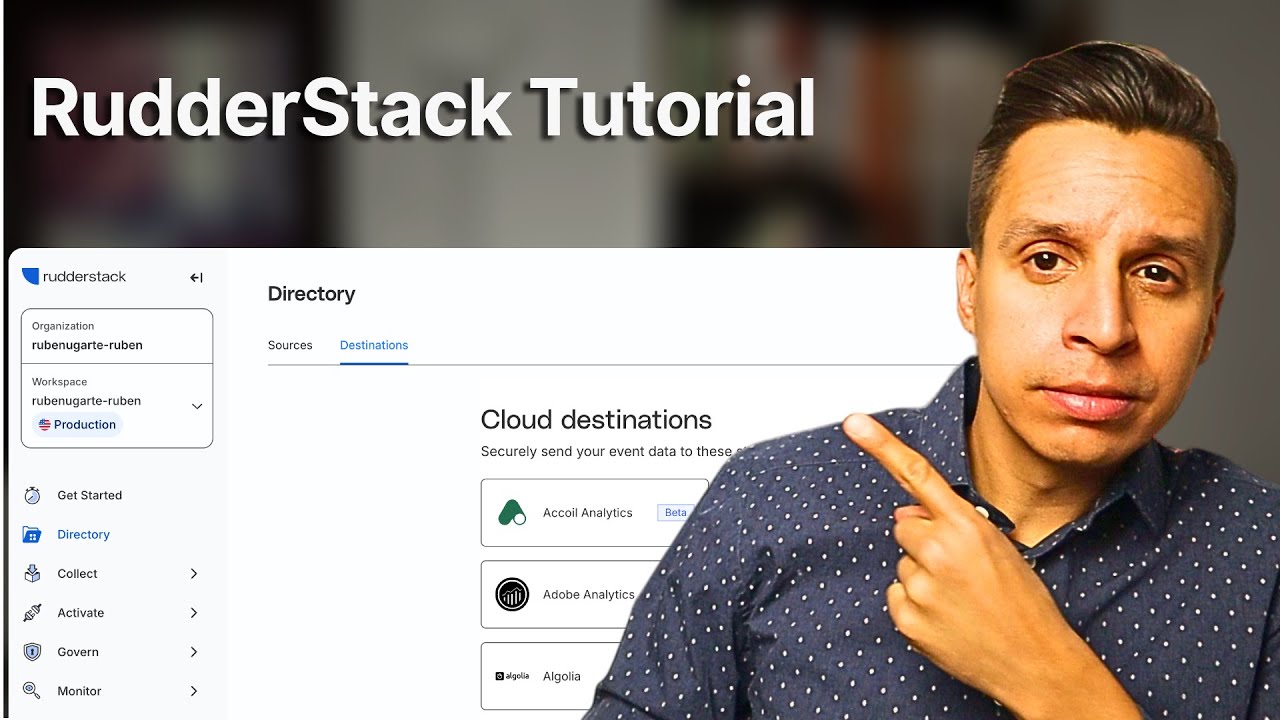Click workspace name rubenugarte-ruben
The width and height of the screenshot is (1280, 720).
coord(86,401)
